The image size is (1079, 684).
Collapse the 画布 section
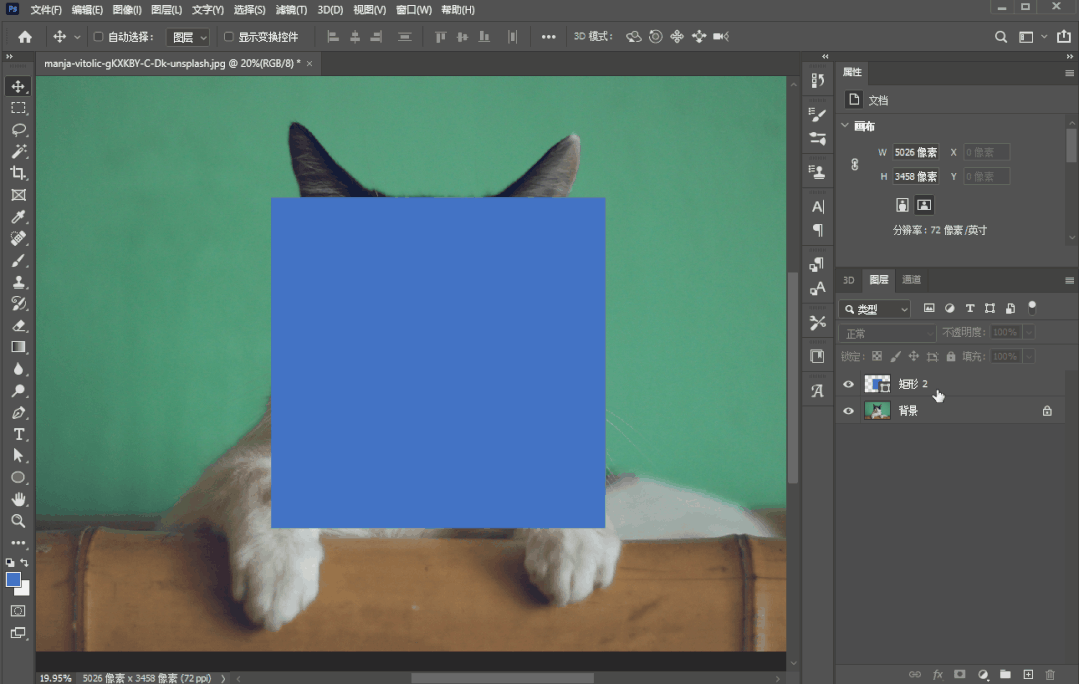pyautogui.click(x=845, y=125)
